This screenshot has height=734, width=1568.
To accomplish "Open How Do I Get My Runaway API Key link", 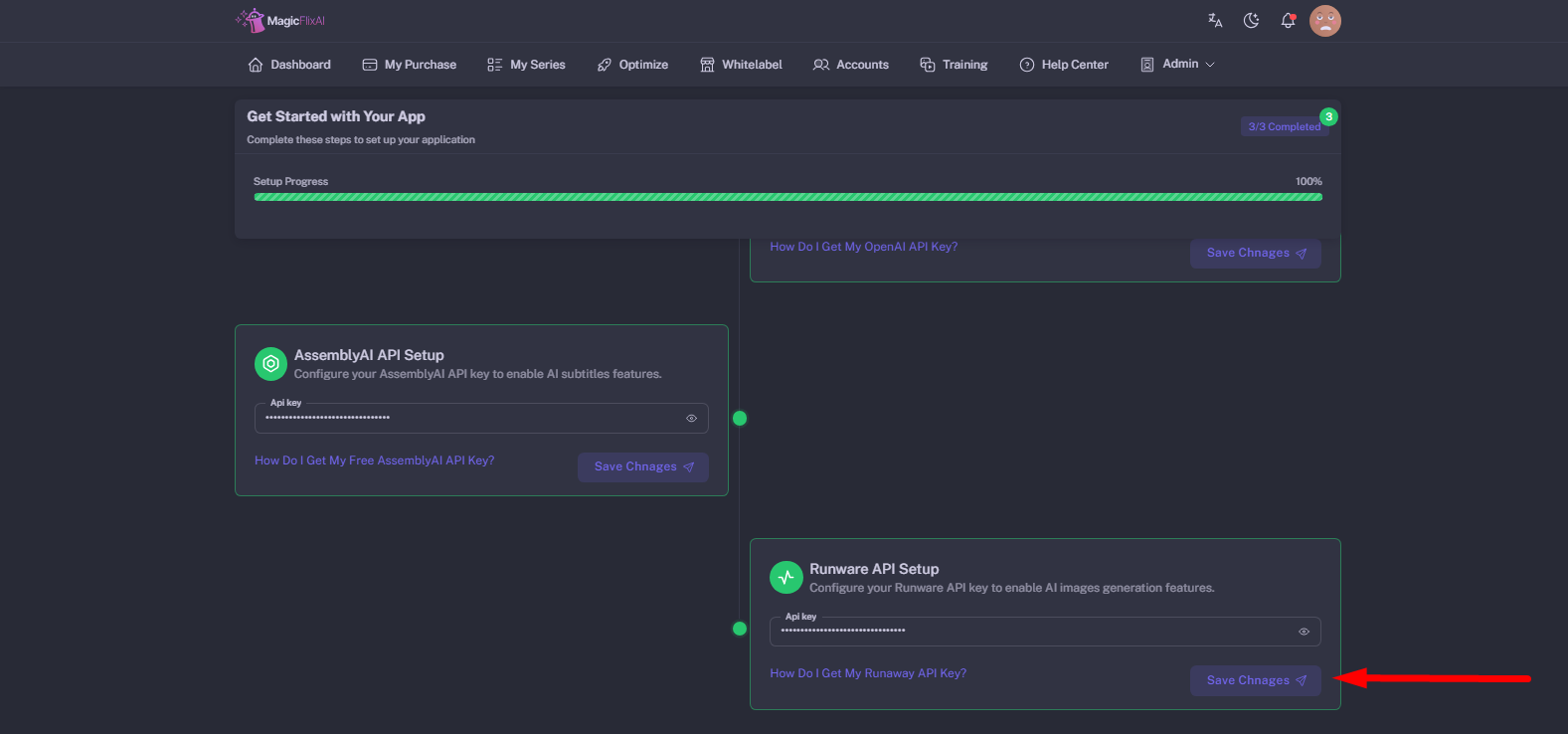I will (868, 673).
